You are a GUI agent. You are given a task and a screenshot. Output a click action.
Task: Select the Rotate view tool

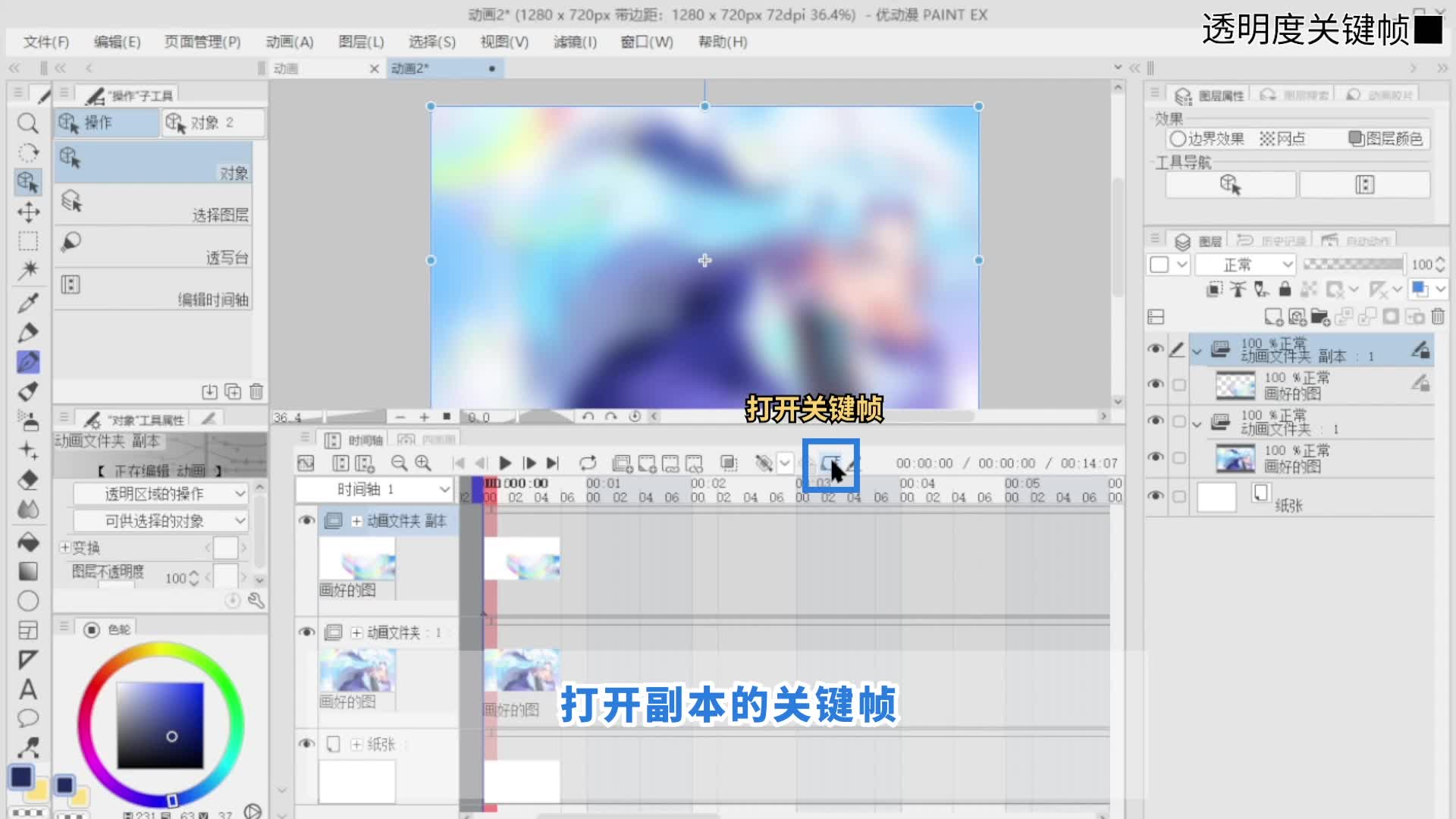tap(28, 152)
